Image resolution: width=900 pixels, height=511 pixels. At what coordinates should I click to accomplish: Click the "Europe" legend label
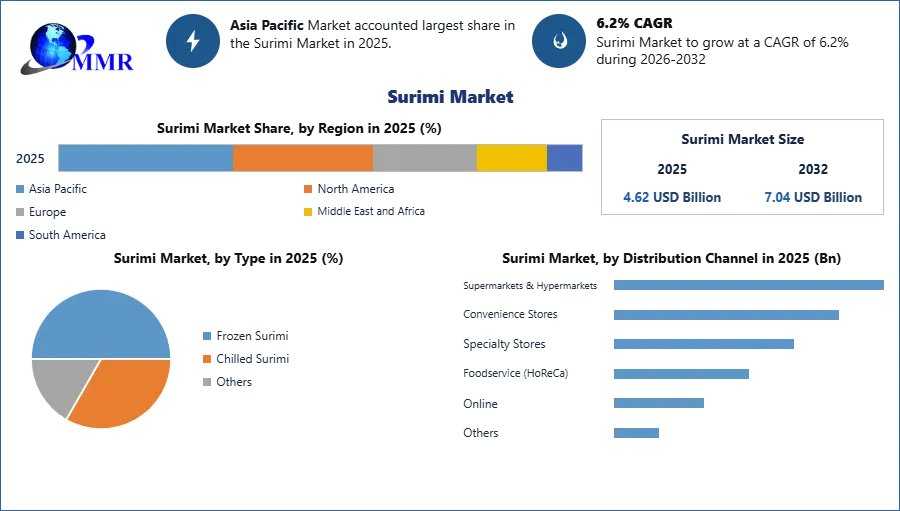(48, 212)
